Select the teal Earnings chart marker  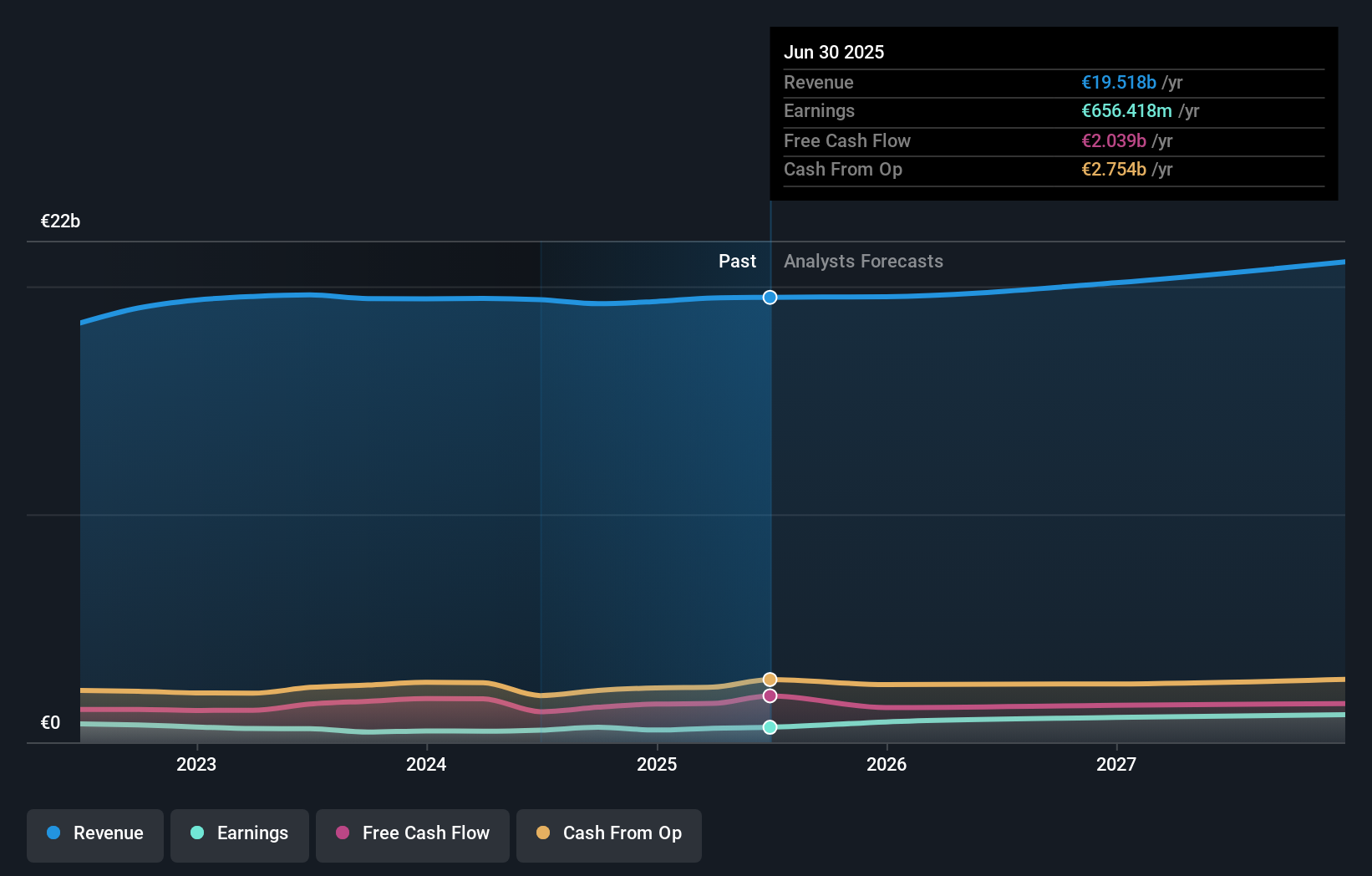pos(770,727)
